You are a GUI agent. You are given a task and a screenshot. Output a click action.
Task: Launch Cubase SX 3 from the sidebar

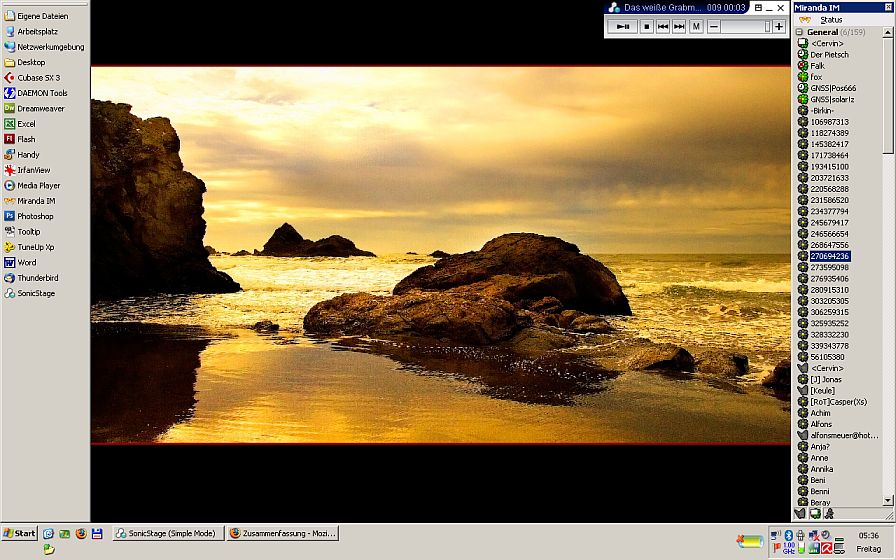pos(38,78)
